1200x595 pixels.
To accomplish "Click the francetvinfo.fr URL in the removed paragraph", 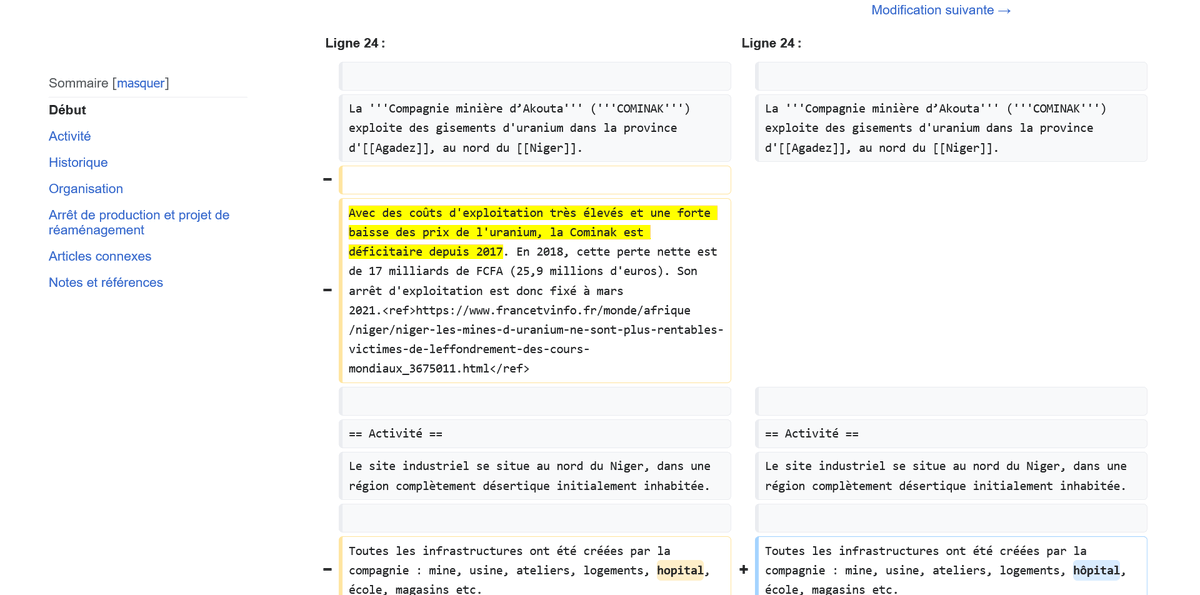I will tap(536, 339).
